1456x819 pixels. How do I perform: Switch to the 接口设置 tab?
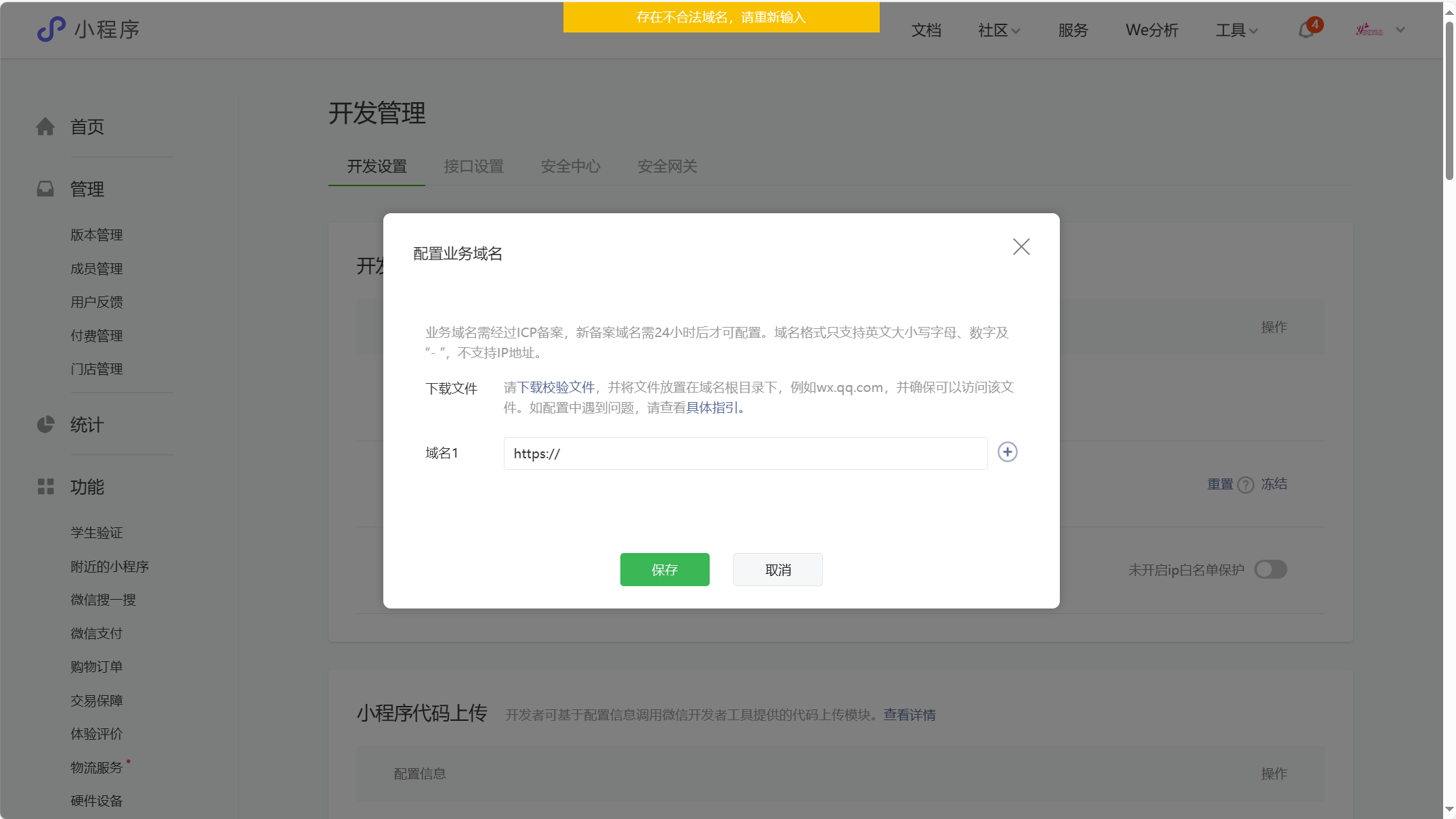(x=473, y=167)
